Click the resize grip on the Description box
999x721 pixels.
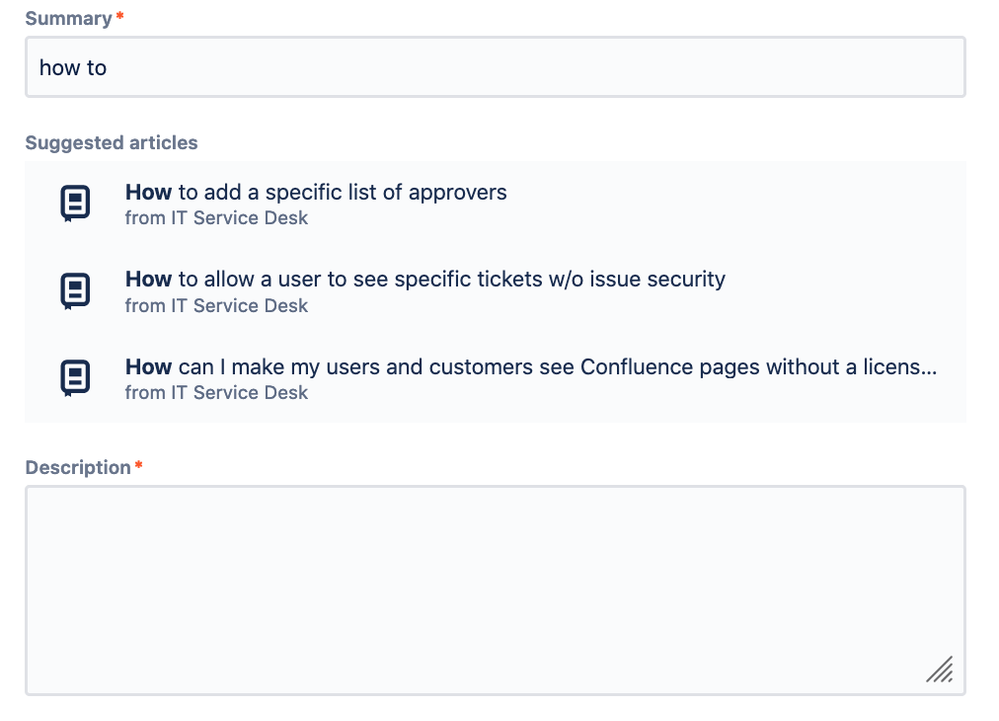[939, 669]
